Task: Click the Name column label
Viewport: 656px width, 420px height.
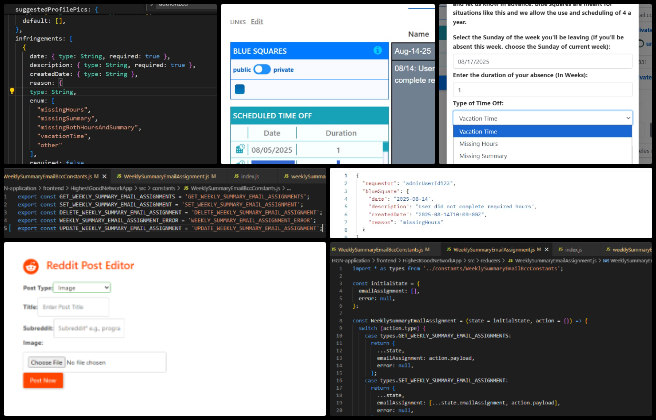Action: [x=418, y=34]
